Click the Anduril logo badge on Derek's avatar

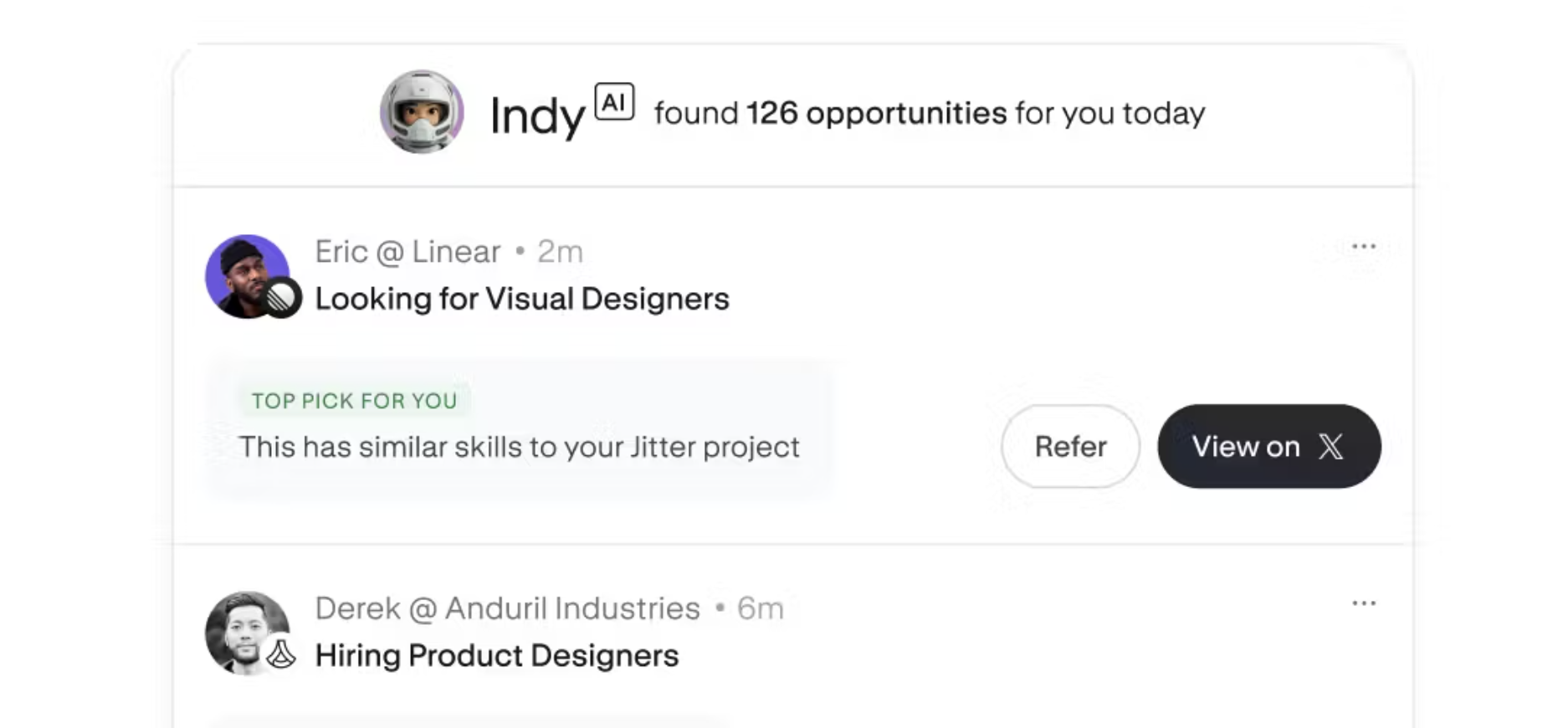coord(282,654)
